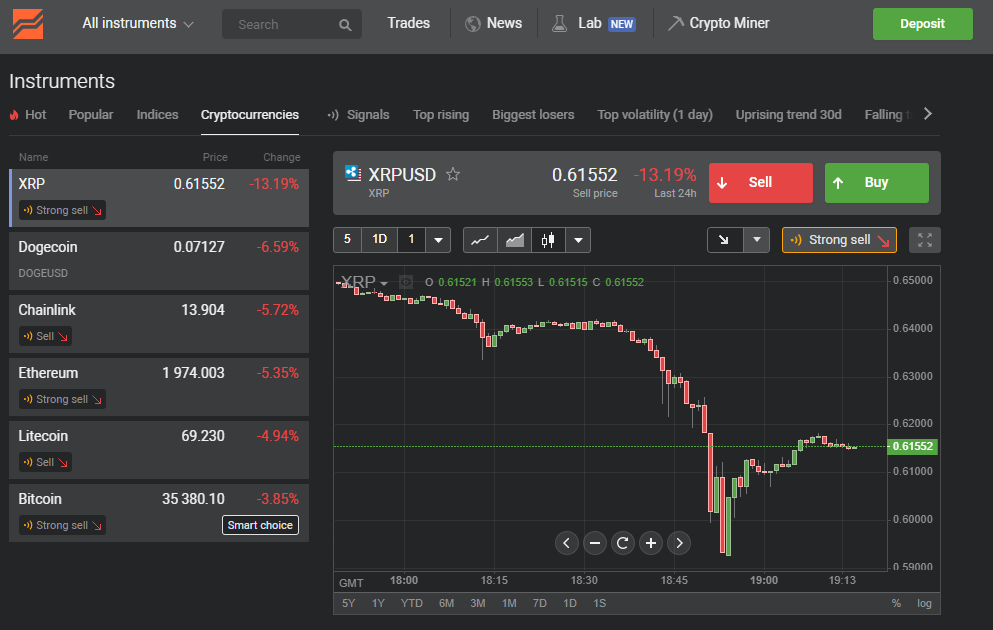993x630 pixels.
Task: Click the Sell signal badge under Chainlink
Action: coord(45,336)
